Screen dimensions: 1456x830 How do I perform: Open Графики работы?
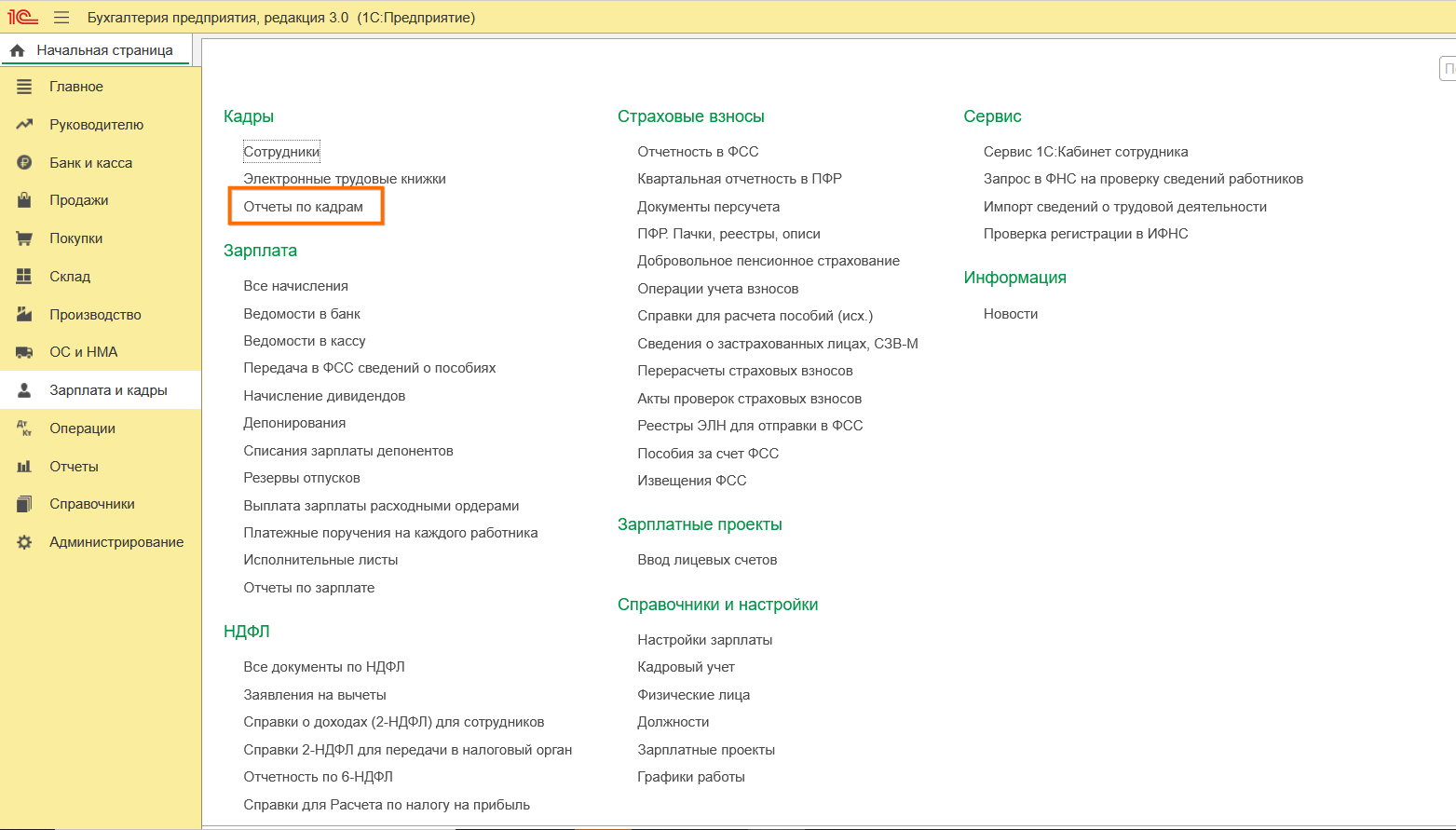[x=691, y=777]
